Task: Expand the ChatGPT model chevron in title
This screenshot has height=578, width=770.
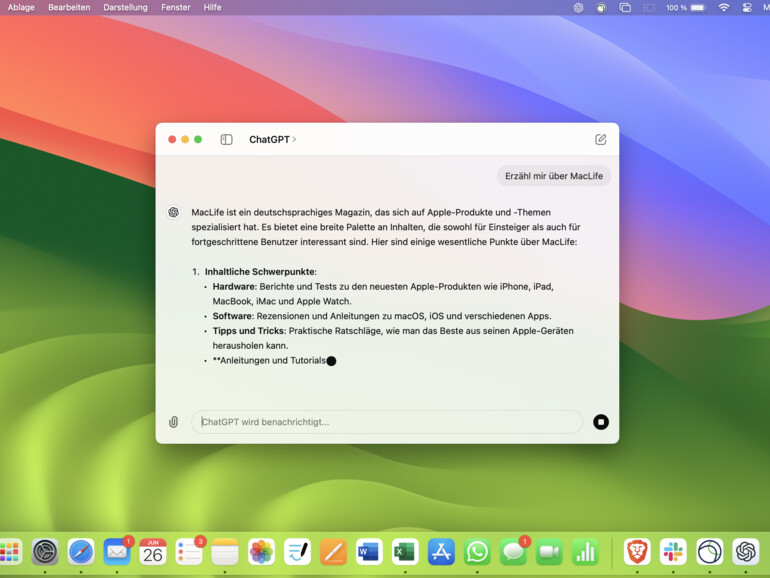Action: click(x=294, y=139)
